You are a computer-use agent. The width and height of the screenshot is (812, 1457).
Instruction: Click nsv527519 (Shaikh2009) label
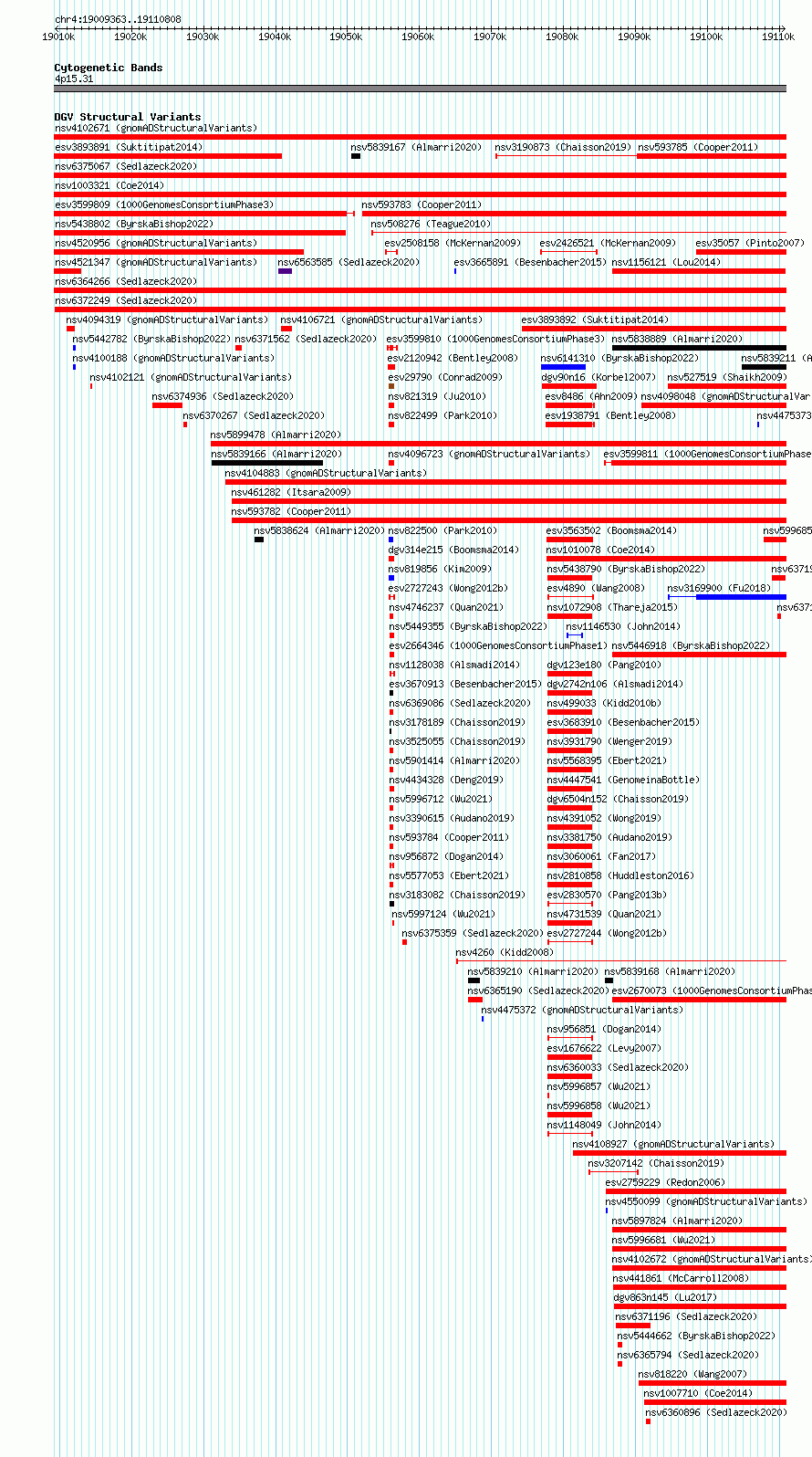726,377
